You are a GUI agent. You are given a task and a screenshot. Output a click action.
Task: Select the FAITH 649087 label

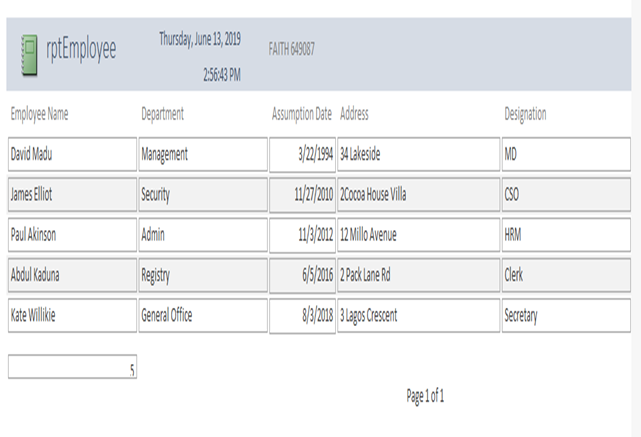point(291,49)
